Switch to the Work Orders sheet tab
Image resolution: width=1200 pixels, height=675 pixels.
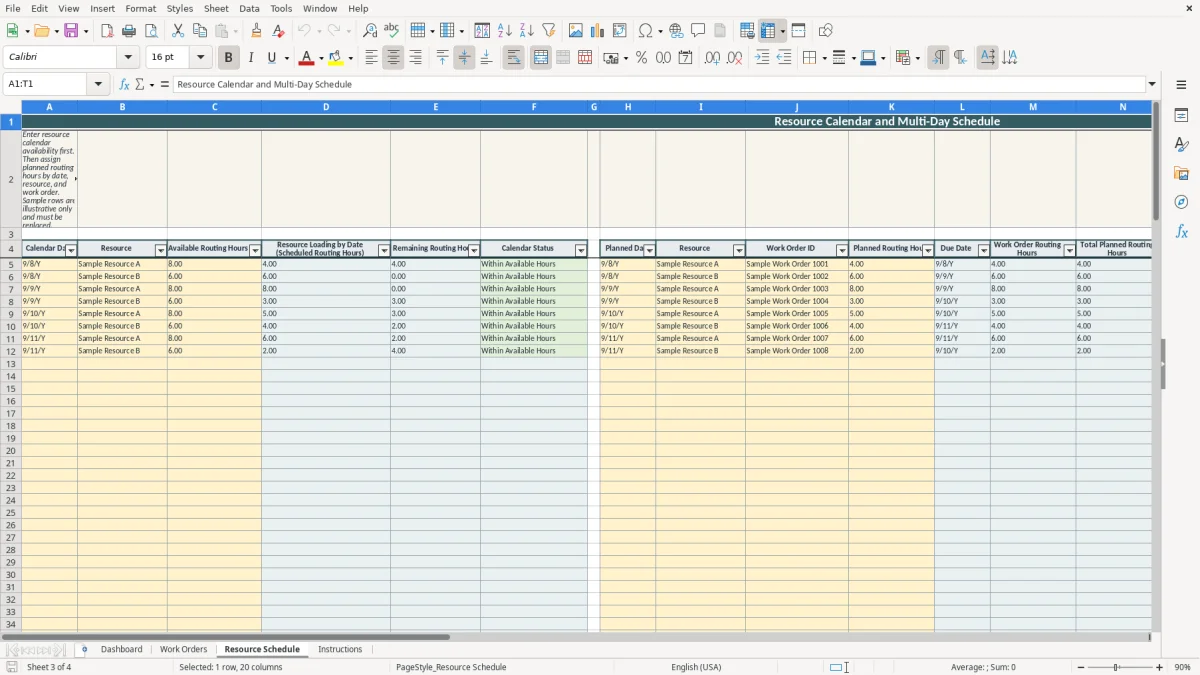(x=184, y=649)
